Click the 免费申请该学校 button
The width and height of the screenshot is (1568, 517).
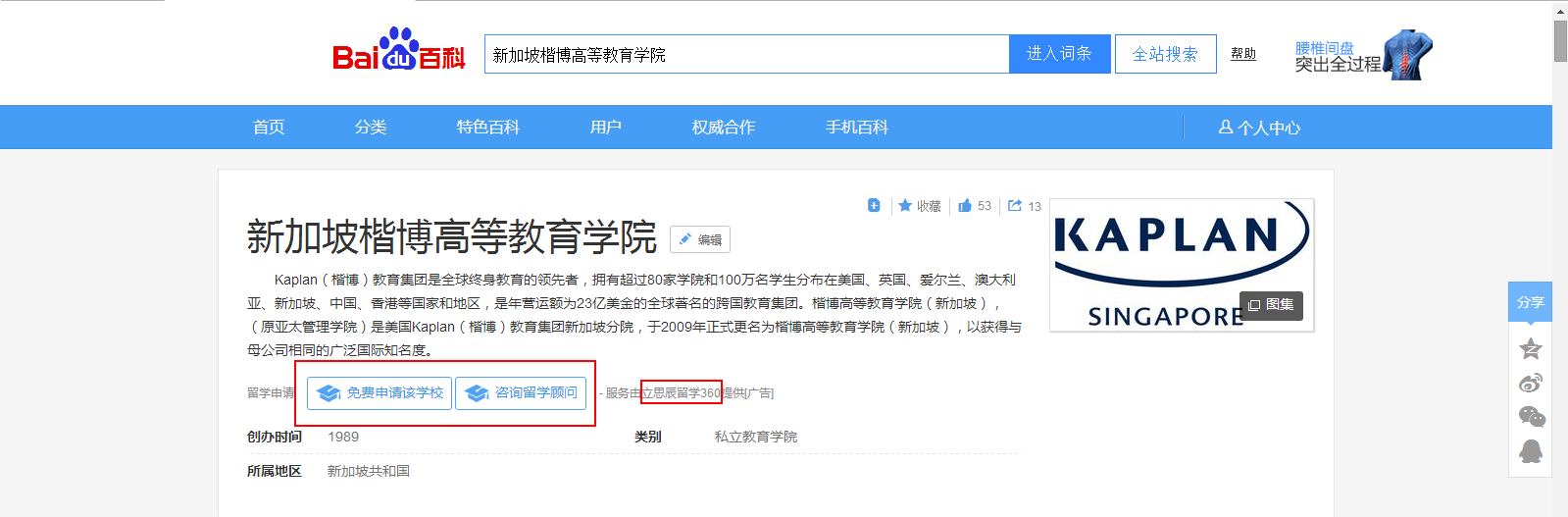click(379, 393)
